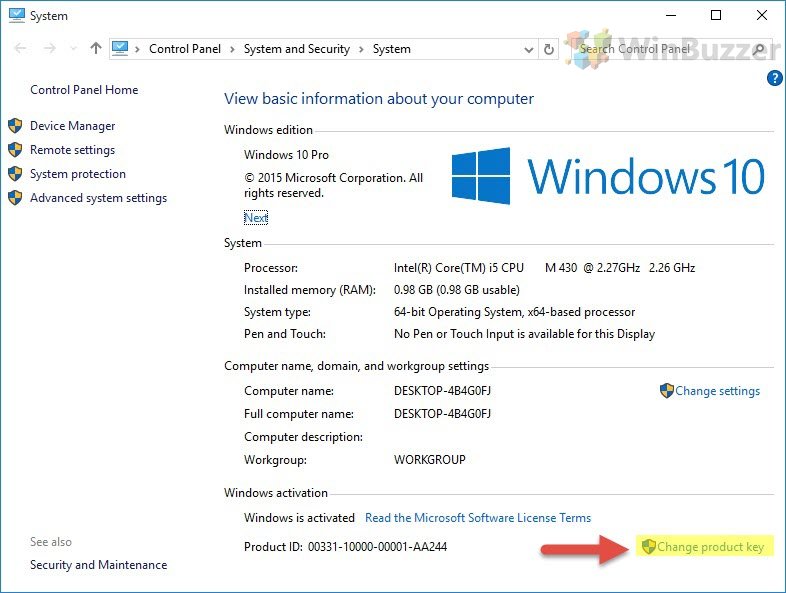Click the WORKGROUP value
This screenshot has width=786, height=593.
coord(430,460)
